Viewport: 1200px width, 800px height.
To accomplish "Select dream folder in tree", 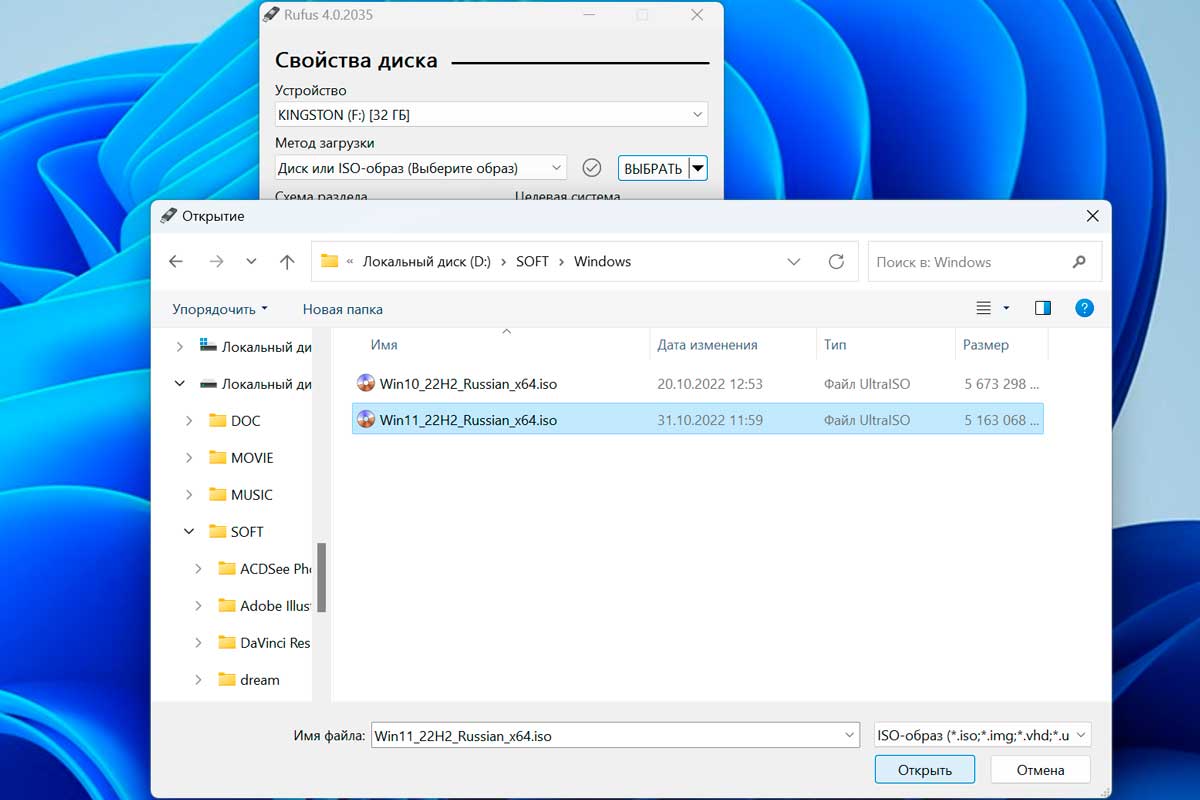I will point(249,680).
